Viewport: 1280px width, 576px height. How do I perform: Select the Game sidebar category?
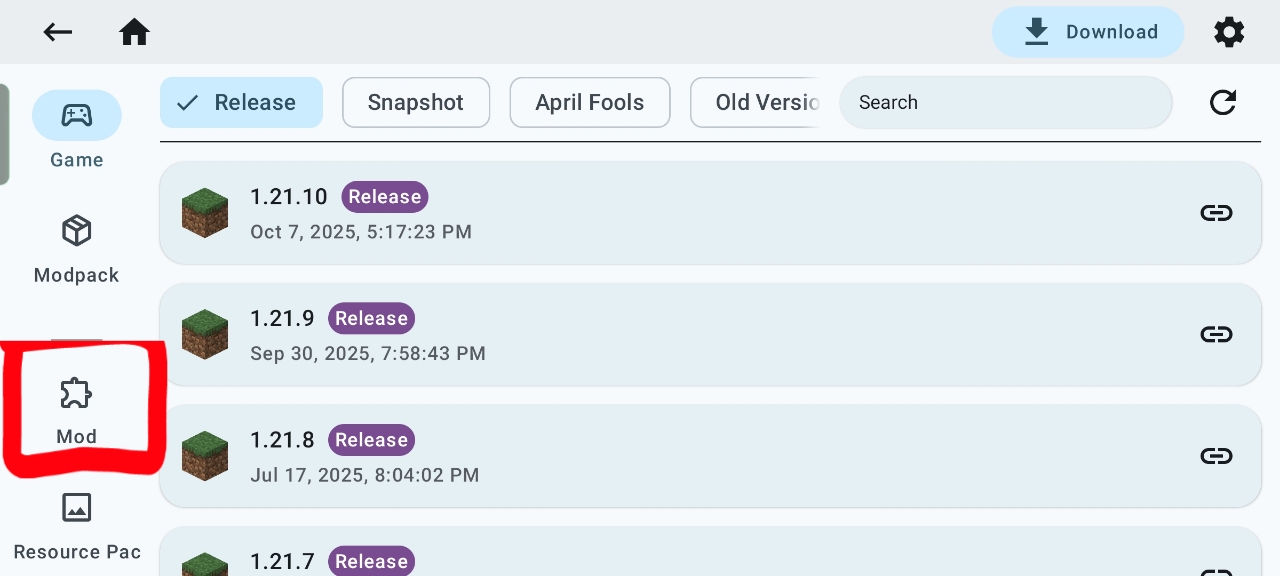77,131
